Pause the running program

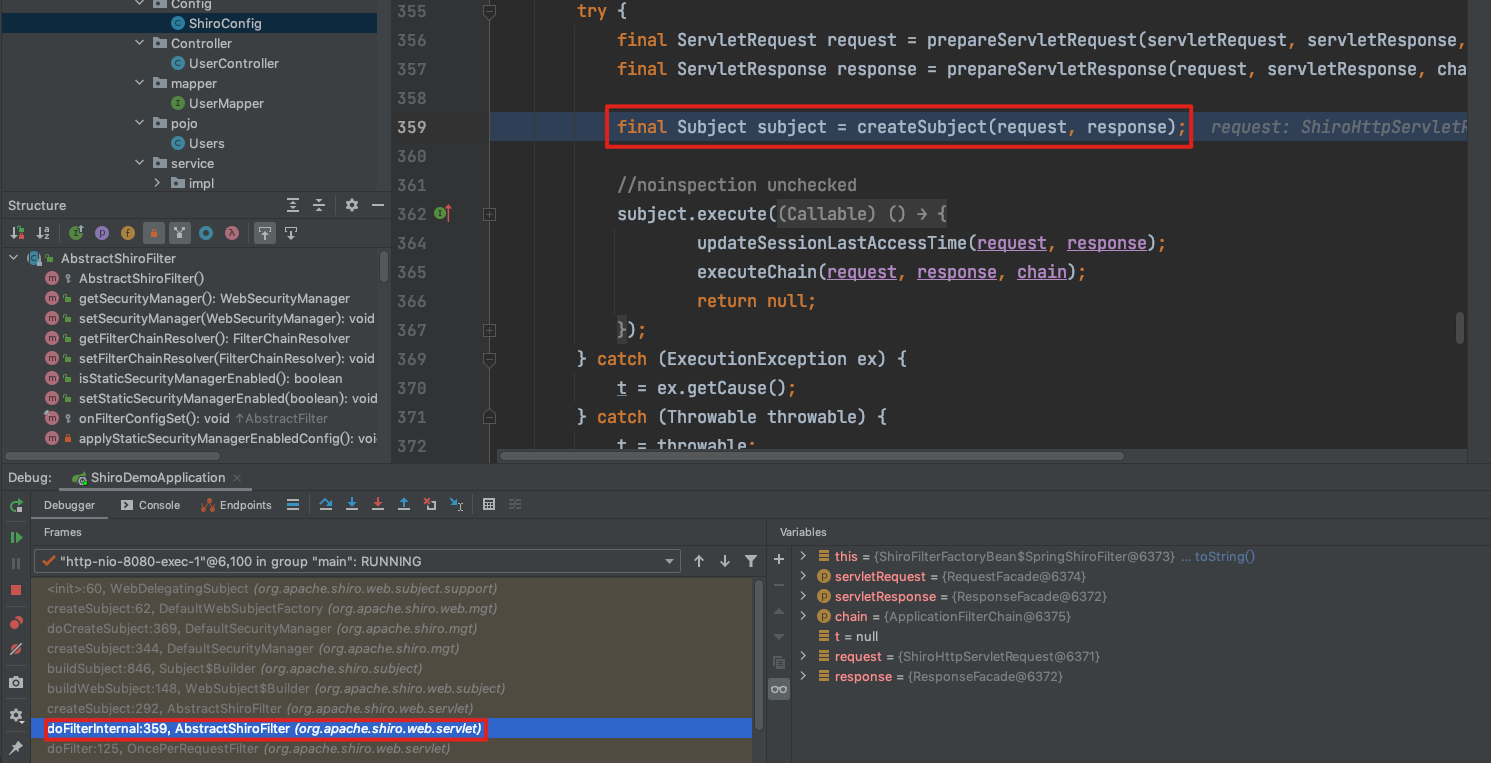pyautogui.click(x=16, y=564)
